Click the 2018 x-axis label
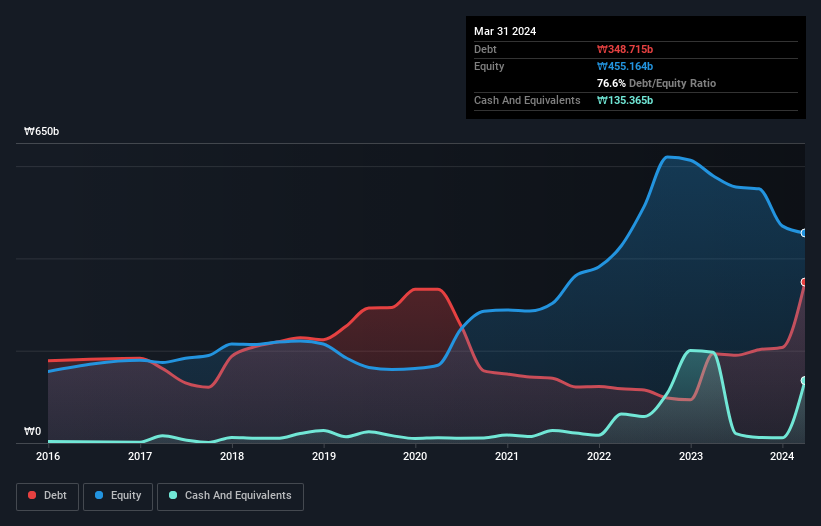 tap(232, 456)
